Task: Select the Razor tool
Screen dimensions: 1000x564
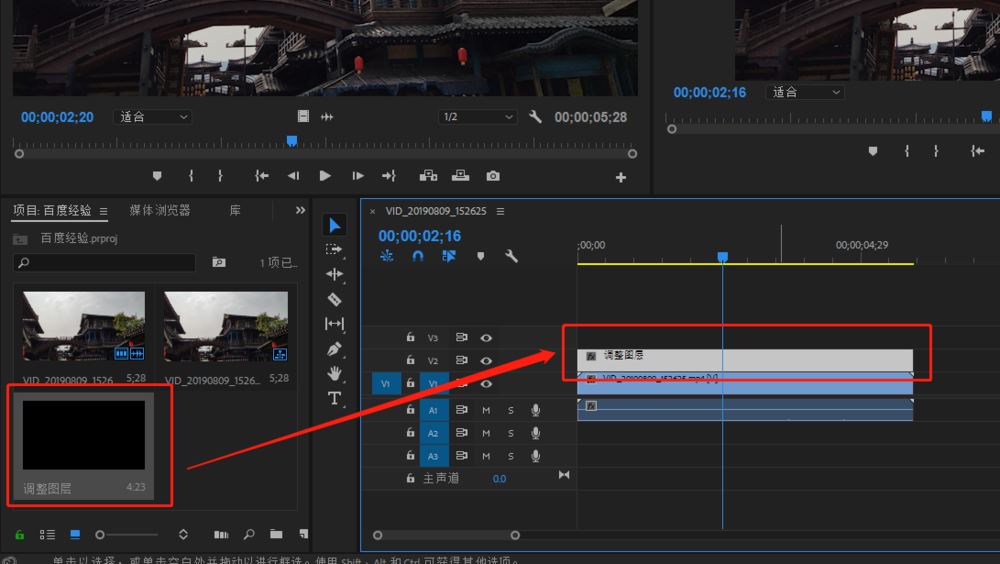Action: pos(334,299)
